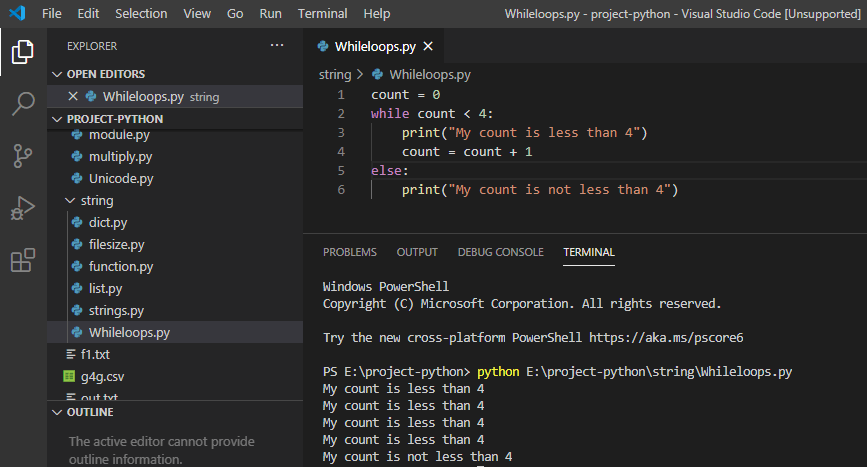Open the View menu
867x467 pixels.
coord(197,13)
